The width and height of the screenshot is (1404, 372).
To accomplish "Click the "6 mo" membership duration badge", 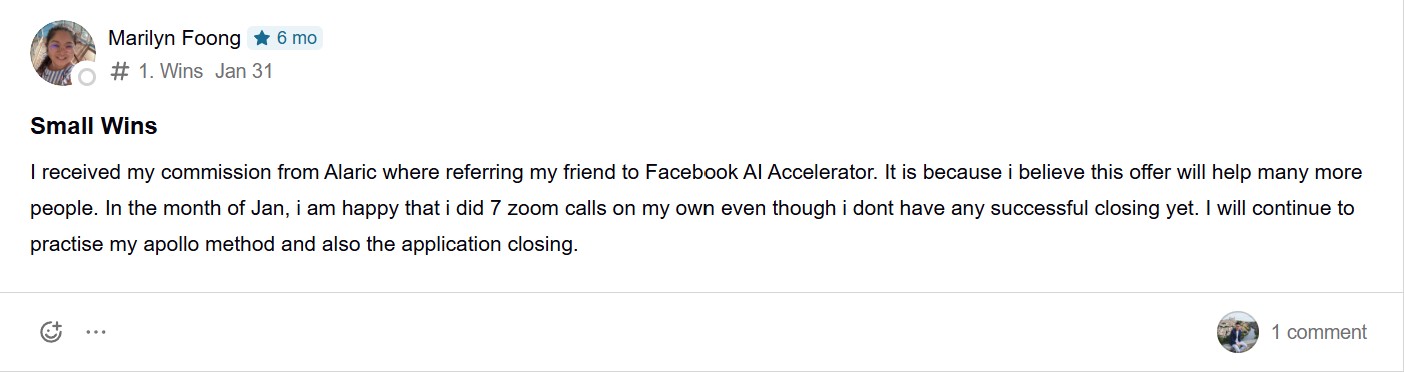I will [285, 38].
